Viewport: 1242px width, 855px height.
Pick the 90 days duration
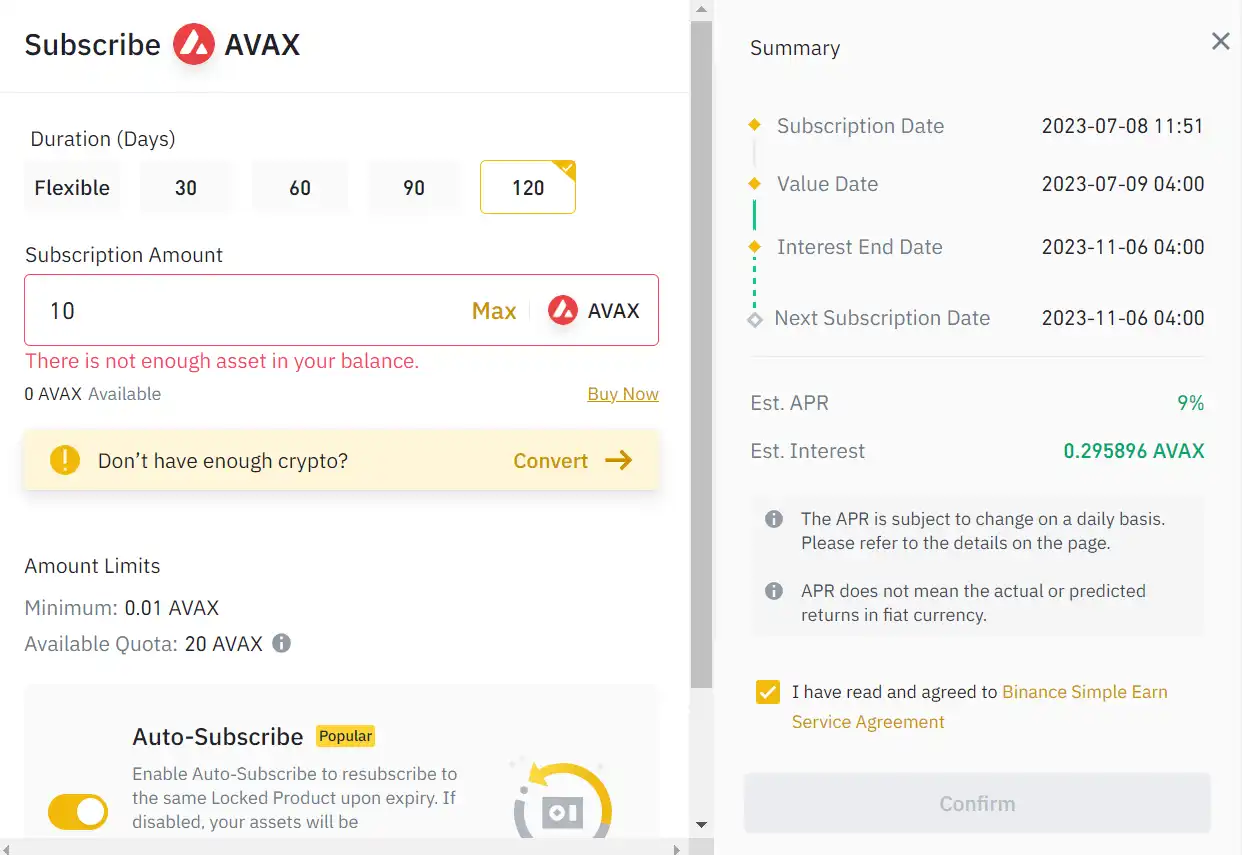point(414,188)
